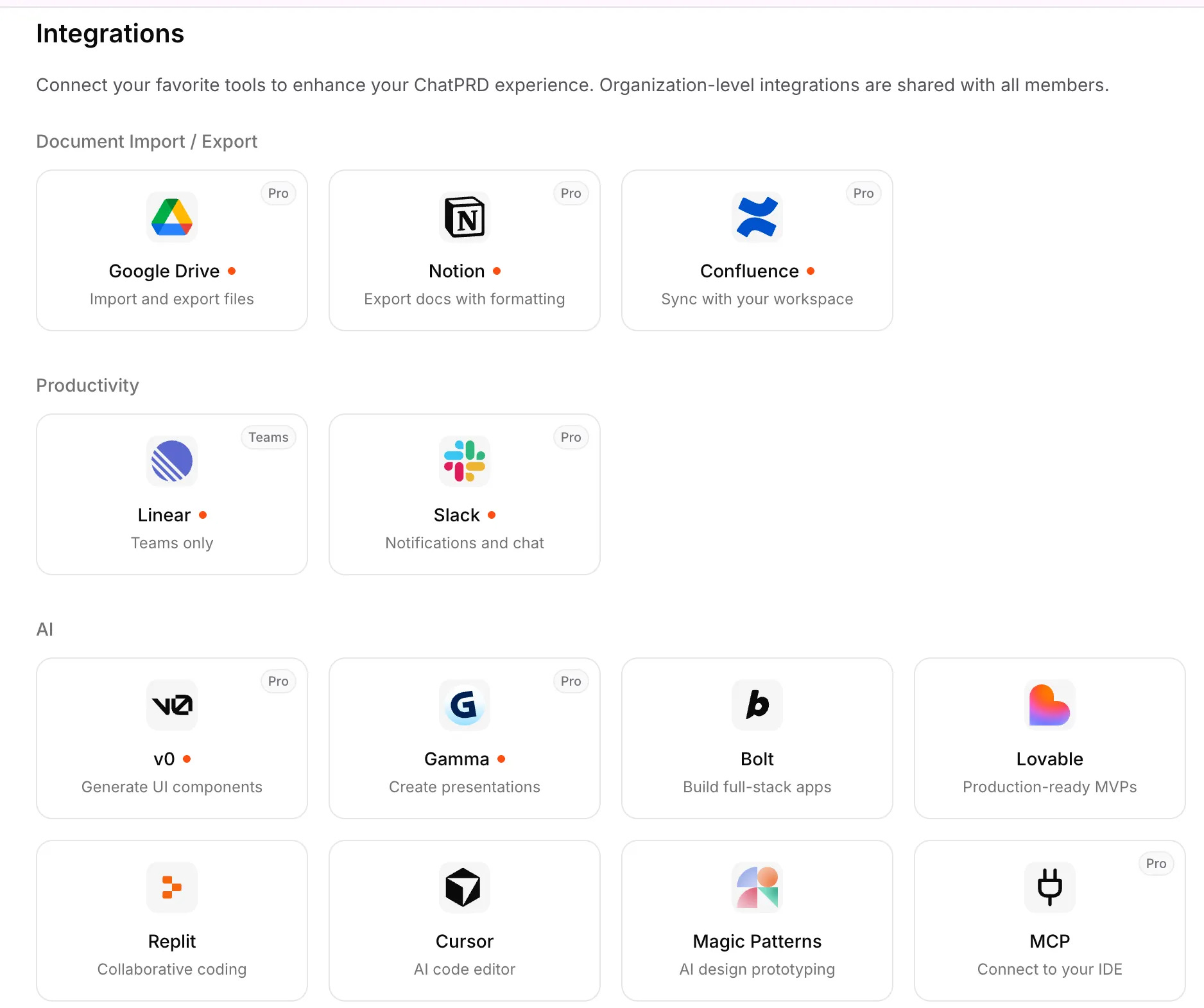
Task: Click the Slack logo icon
Action: click(x=465, y=461)
